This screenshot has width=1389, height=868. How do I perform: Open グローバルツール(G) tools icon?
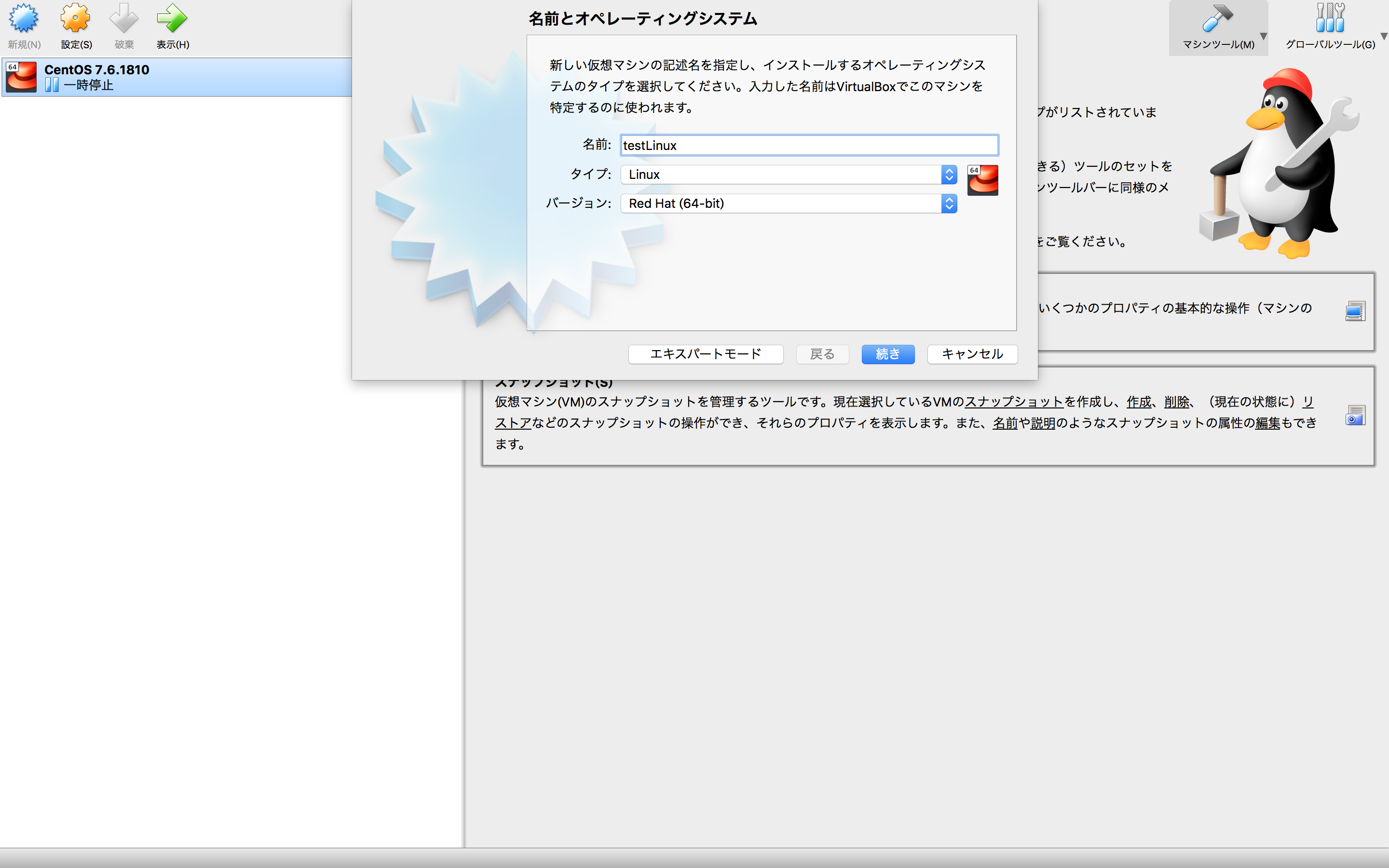coord(1330,18)
